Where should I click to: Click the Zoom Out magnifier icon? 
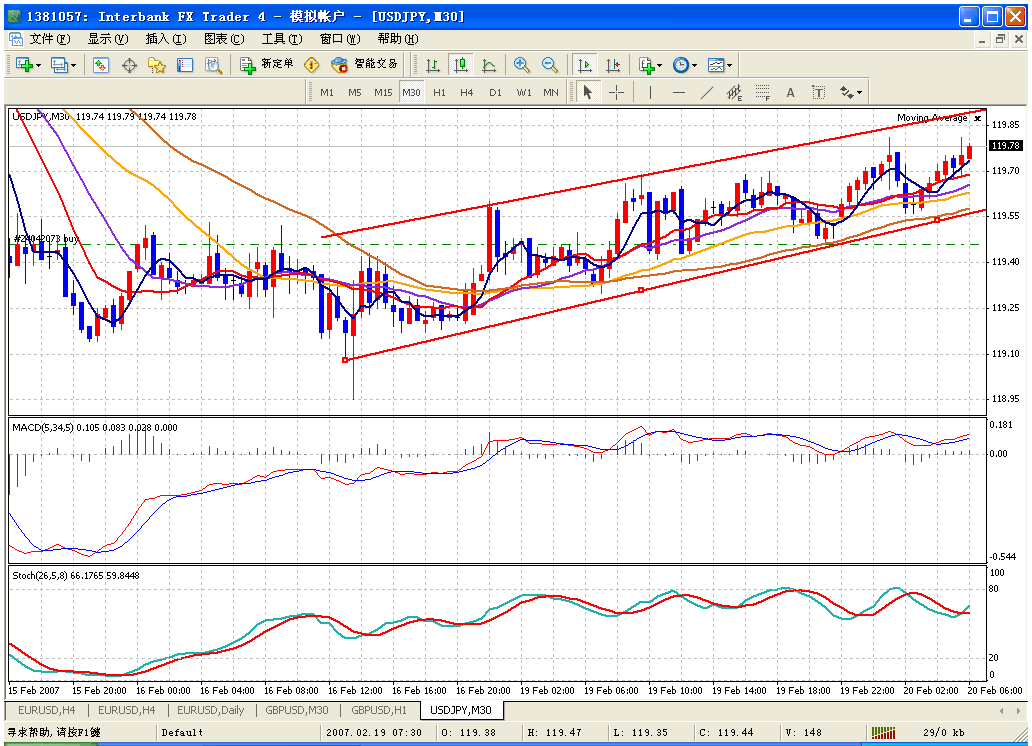[x=549, y=65]
